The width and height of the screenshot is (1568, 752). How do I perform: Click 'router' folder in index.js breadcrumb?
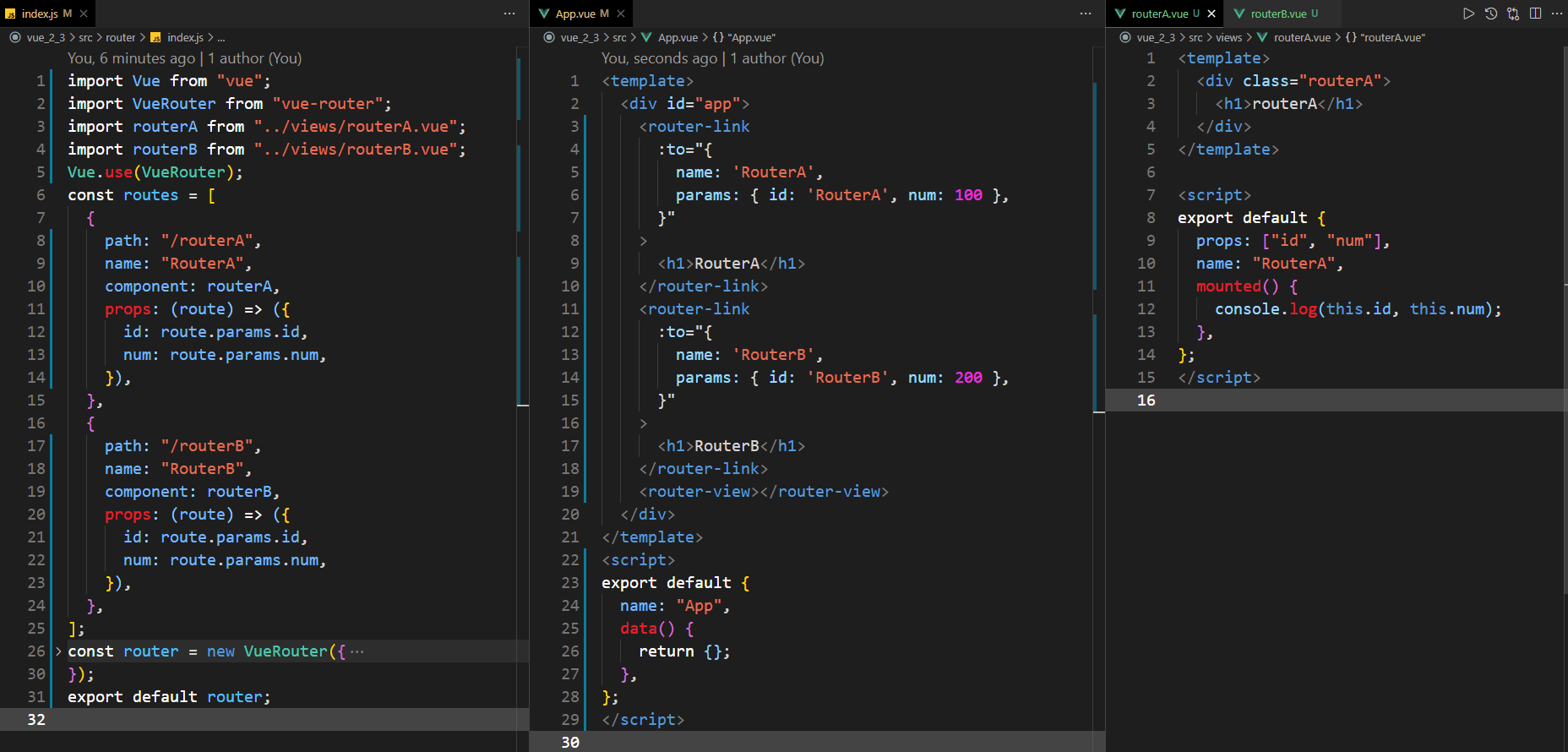click(120, 37)
